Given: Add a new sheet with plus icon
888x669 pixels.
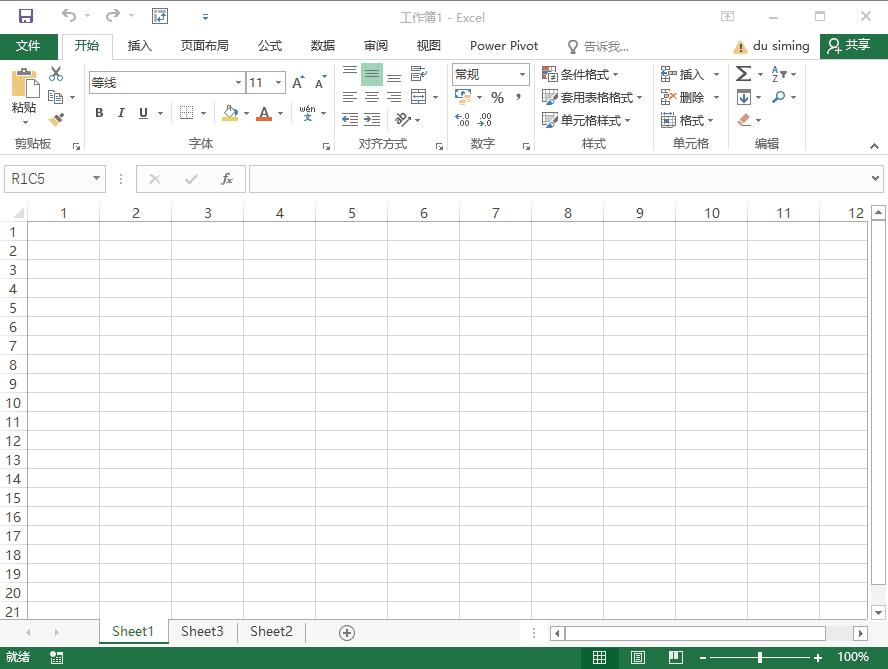Looking at the screenshot, I should coord(347,633).
